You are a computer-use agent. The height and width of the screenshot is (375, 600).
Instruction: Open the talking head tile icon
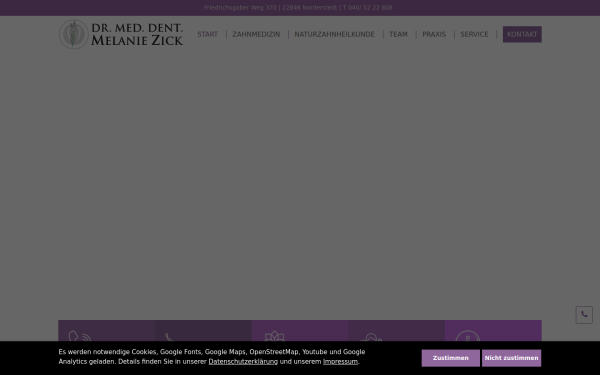(80, 336)
